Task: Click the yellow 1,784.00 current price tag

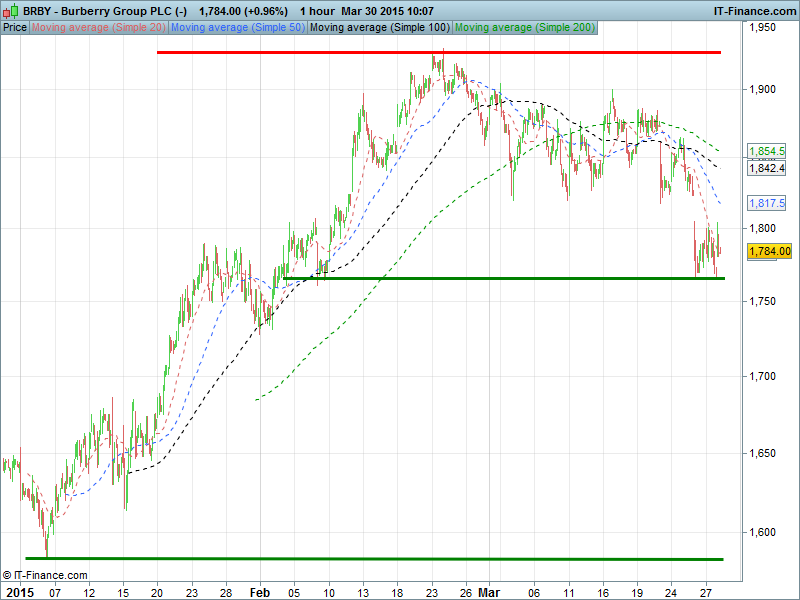Action: click(769, 251)
